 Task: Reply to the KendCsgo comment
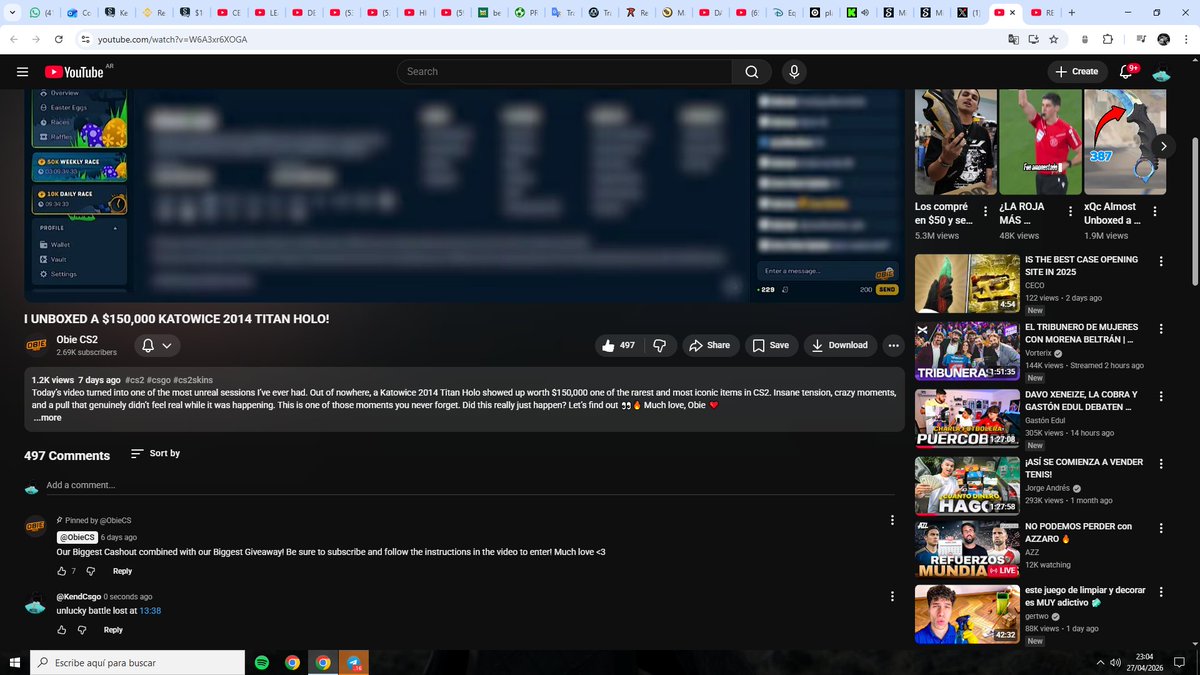click(x=113, y=630)
